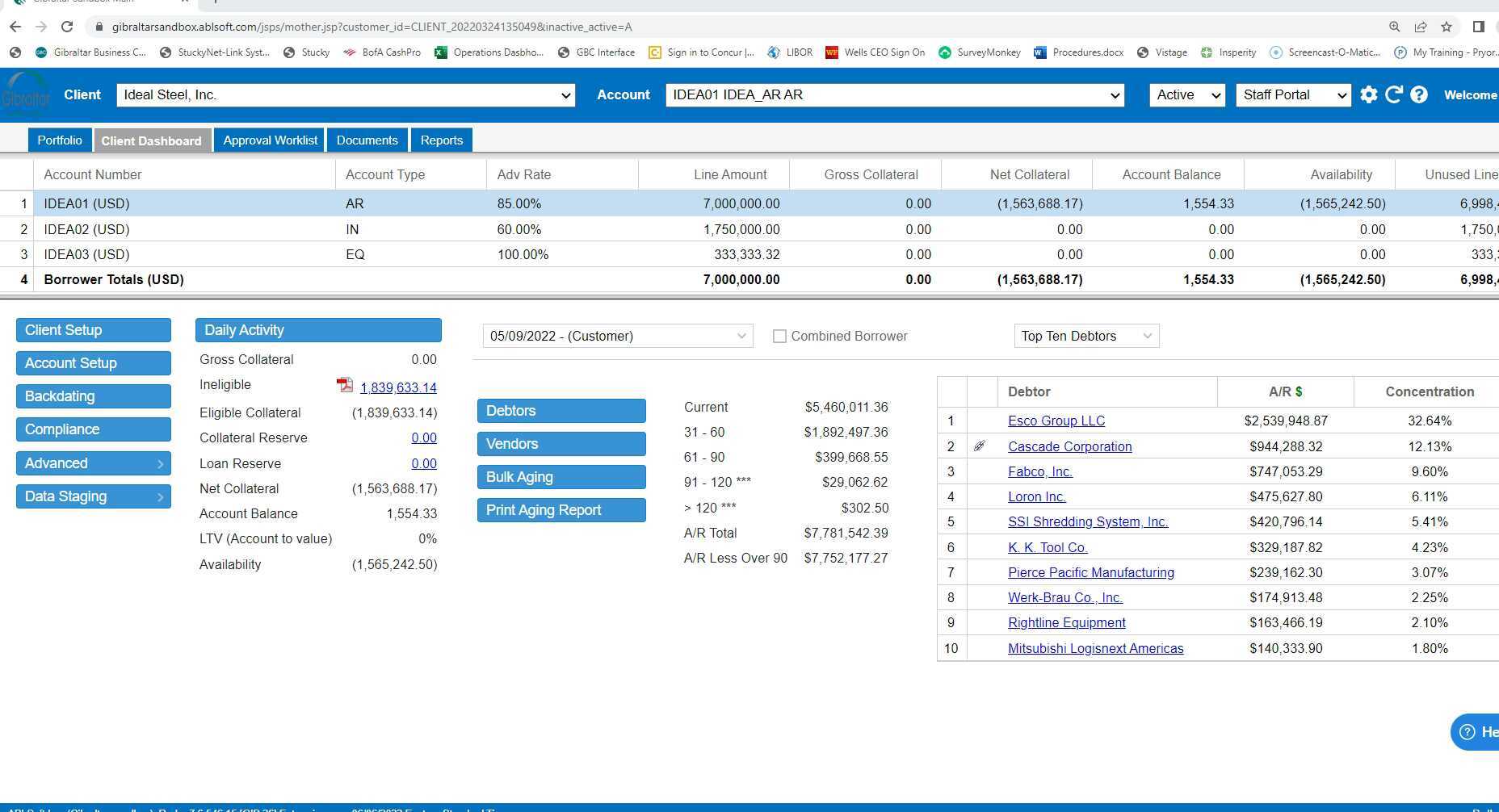Viewport: 1499px width, 812px height.
Task: Open the Staff Portal dropdown
Action: [1292, 95]
